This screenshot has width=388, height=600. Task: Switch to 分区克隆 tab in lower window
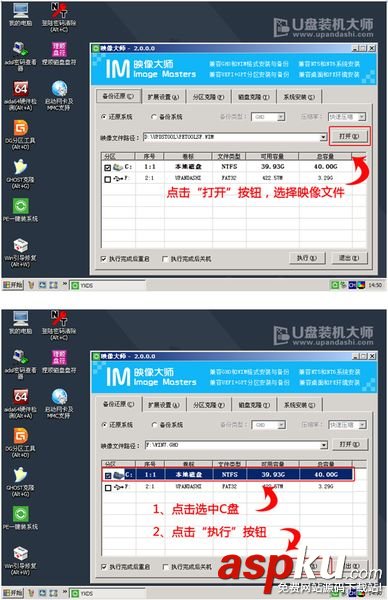(209, 405)
